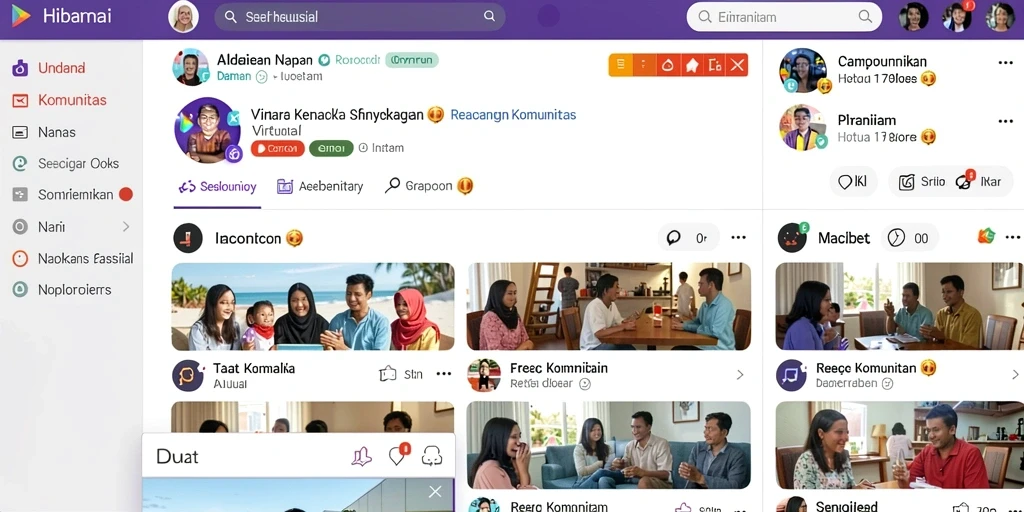Screen dimensions: 1024x512
Task: Click heart icon with badge in Duat panel
Action: click(x=398, y=455)
